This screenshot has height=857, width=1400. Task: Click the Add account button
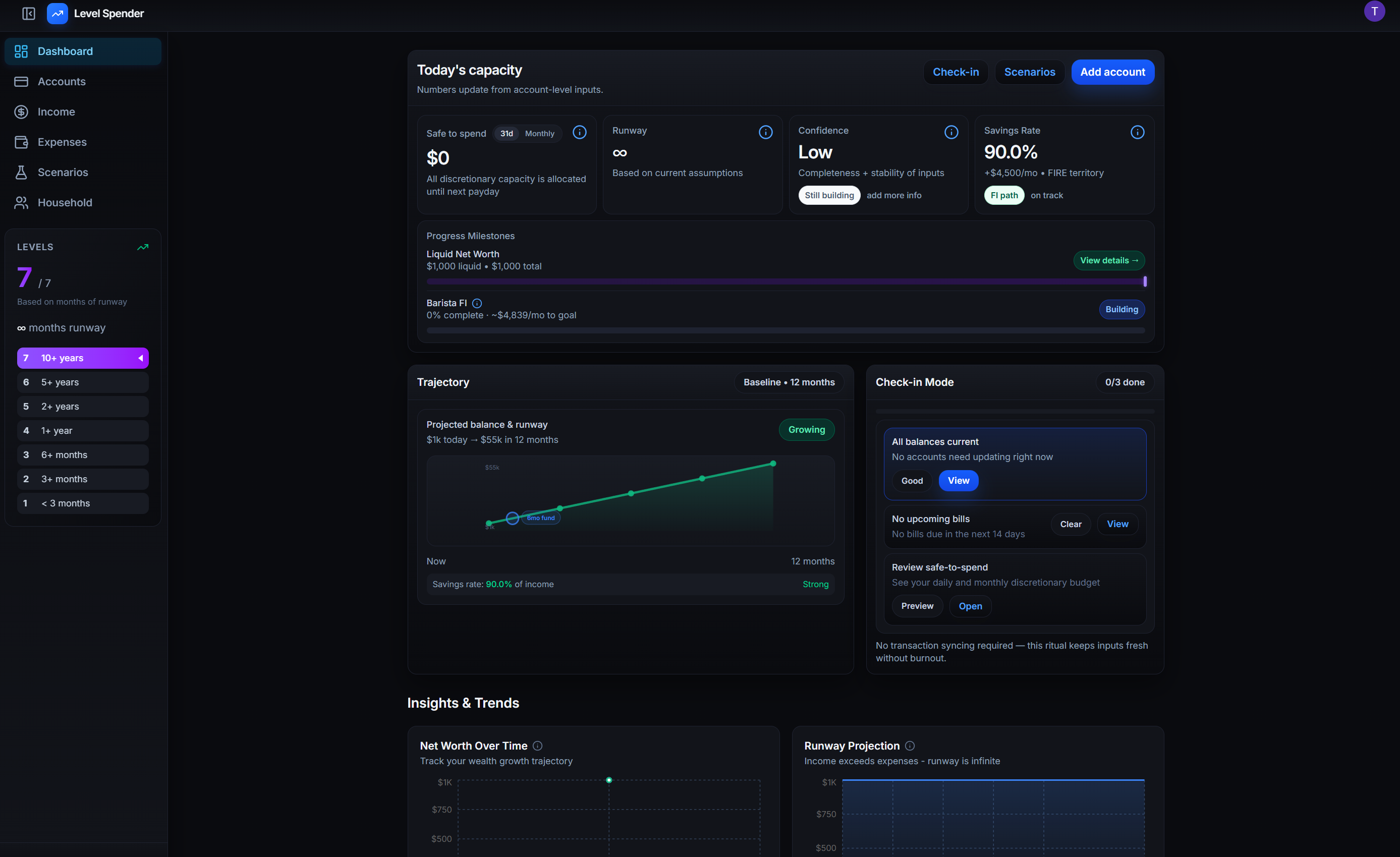click(1112, 72)
